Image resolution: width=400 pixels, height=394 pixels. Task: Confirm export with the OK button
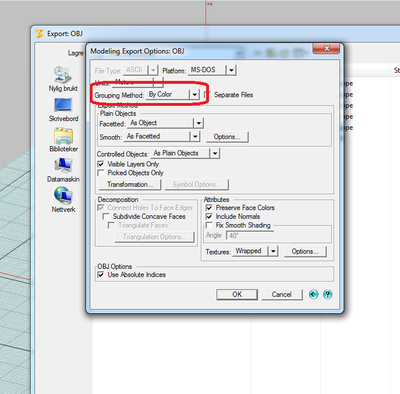(x=237, y=294)
